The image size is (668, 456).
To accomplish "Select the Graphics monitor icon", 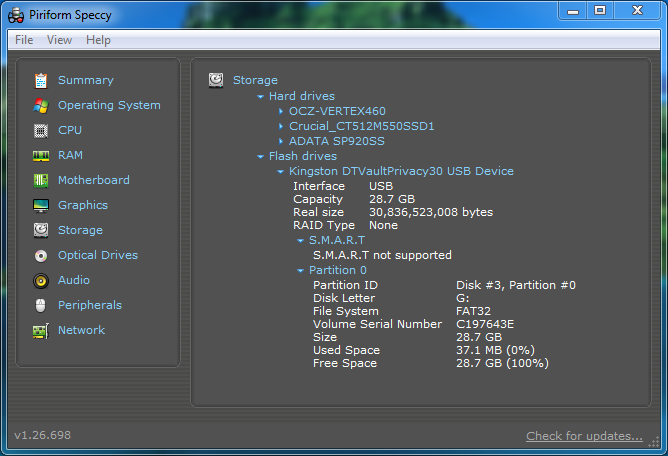I will pyautogui.click(x=41, y=205).
